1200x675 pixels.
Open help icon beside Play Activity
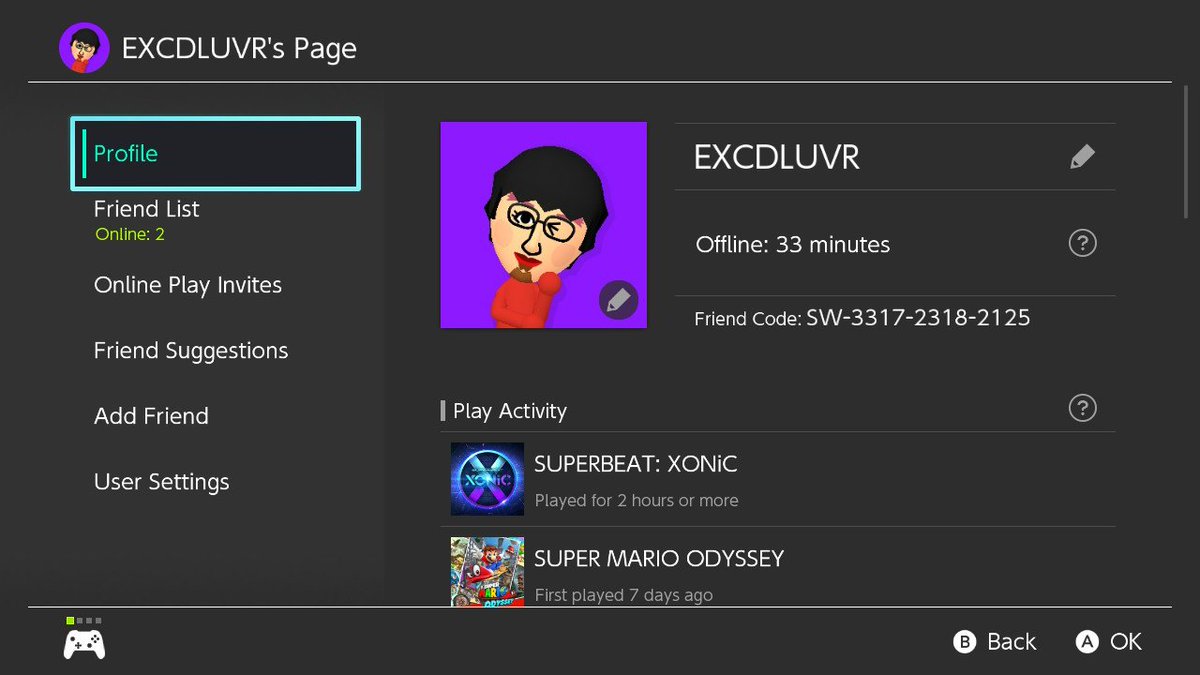(x=1082, y=408)
